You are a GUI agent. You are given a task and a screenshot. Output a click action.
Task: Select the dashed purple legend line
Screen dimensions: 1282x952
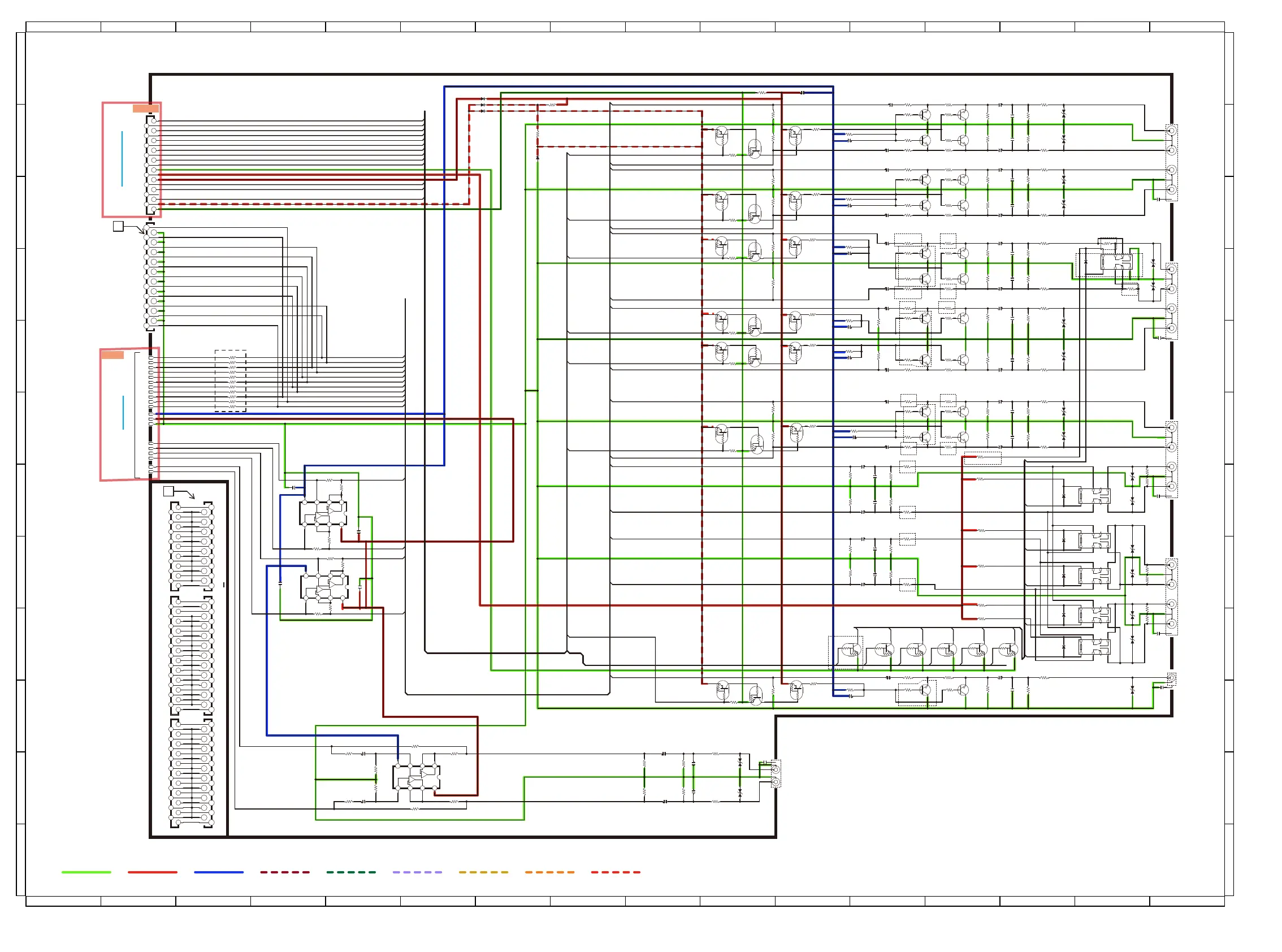417,872
